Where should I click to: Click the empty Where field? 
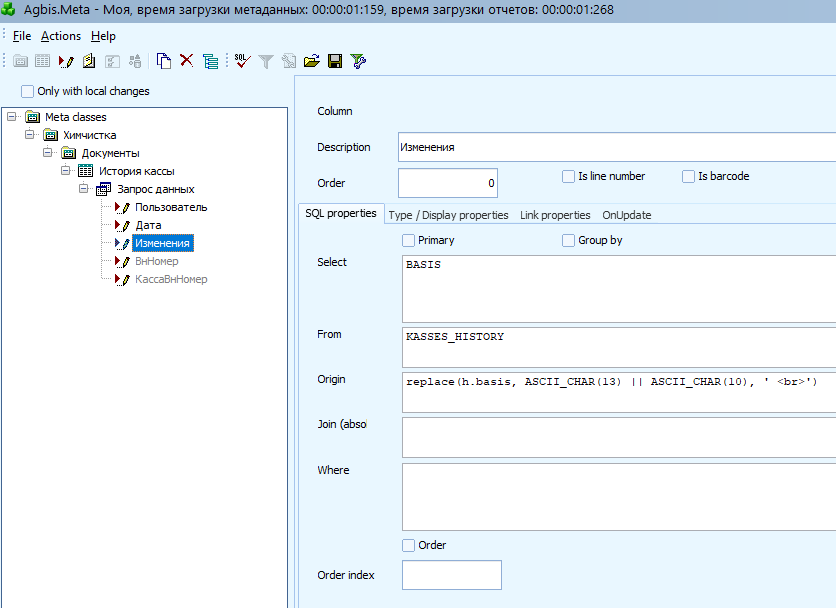(x=619, y=497)
